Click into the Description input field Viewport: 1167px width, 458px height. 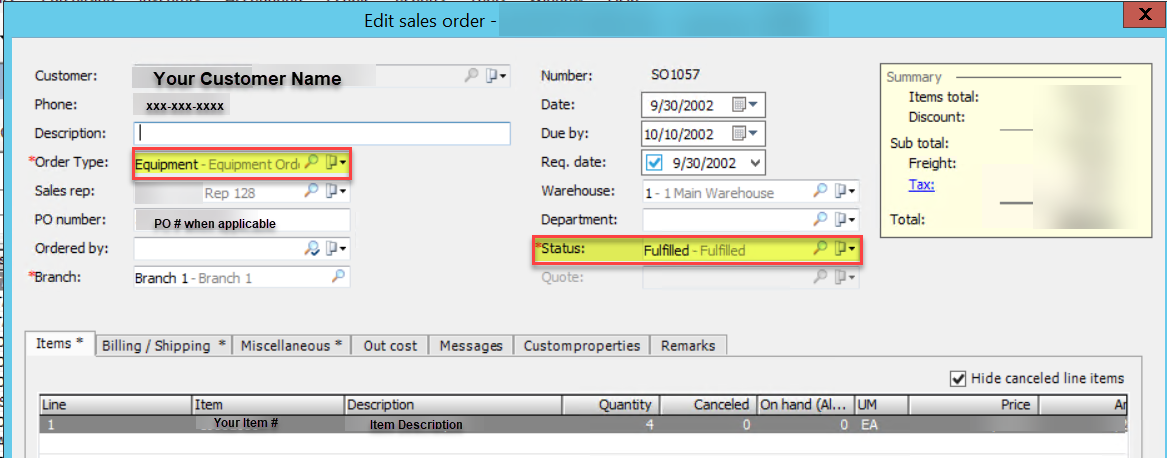[x=322, y=133]
